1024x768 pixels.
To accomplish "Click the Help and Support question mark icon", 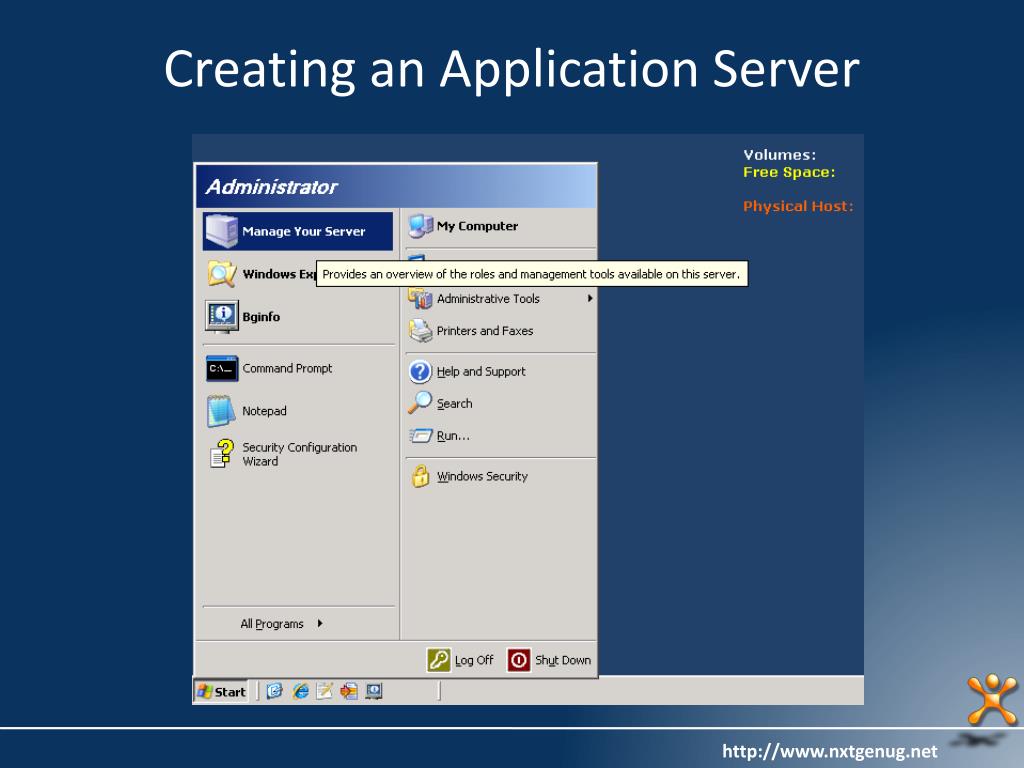I will tap(421, 371).
